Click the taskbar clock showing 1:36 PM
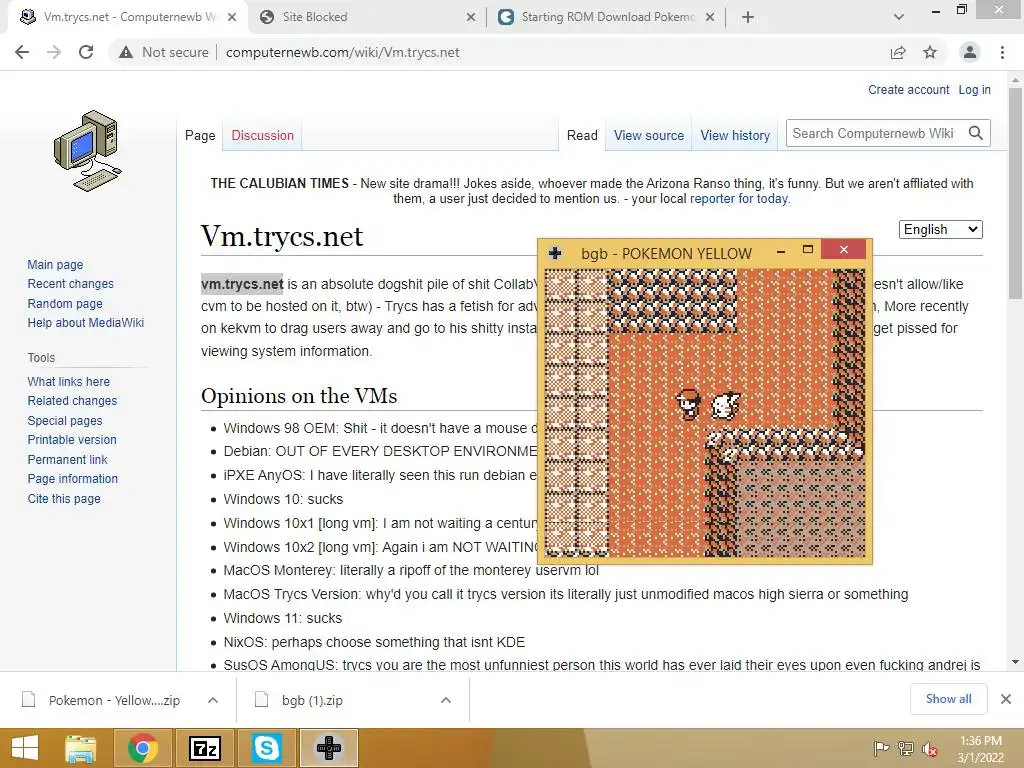Image resolution: width=1024 pixels, height=768 pixels. click(980, 748)
